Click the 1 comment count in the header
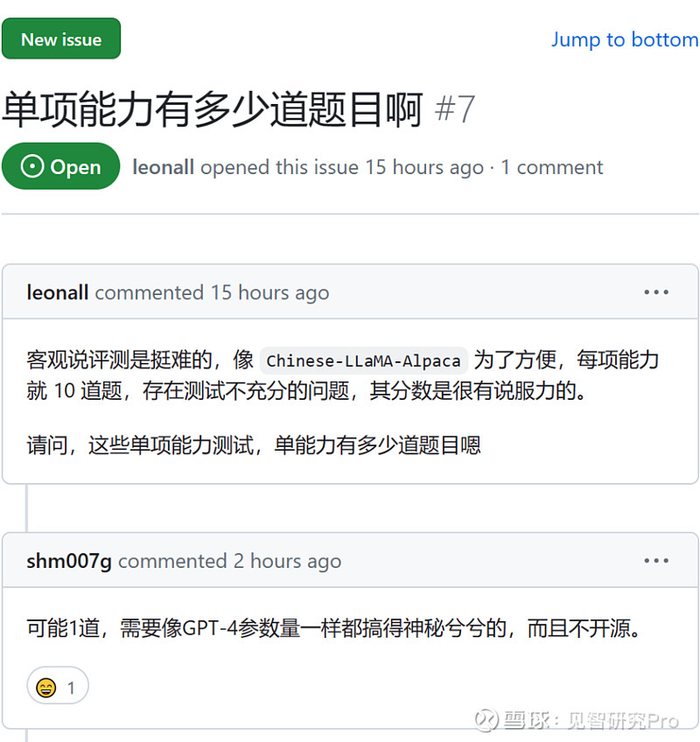Image resolution: width=700 pixels, height=742 pixels. pyautogui.click(x=552, y=167)
